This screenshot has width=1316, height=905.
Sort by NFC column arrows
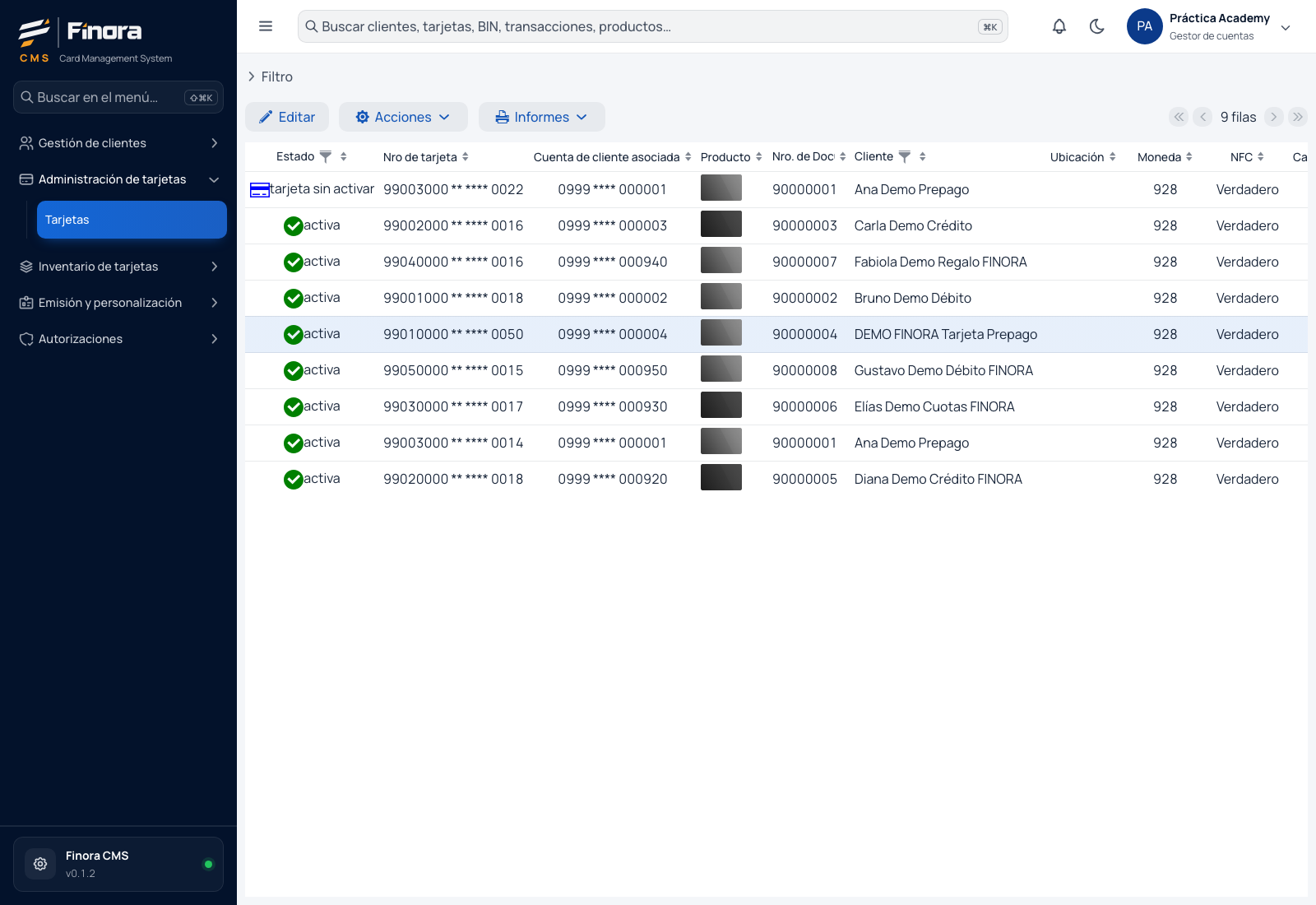tap(1261, 156)
